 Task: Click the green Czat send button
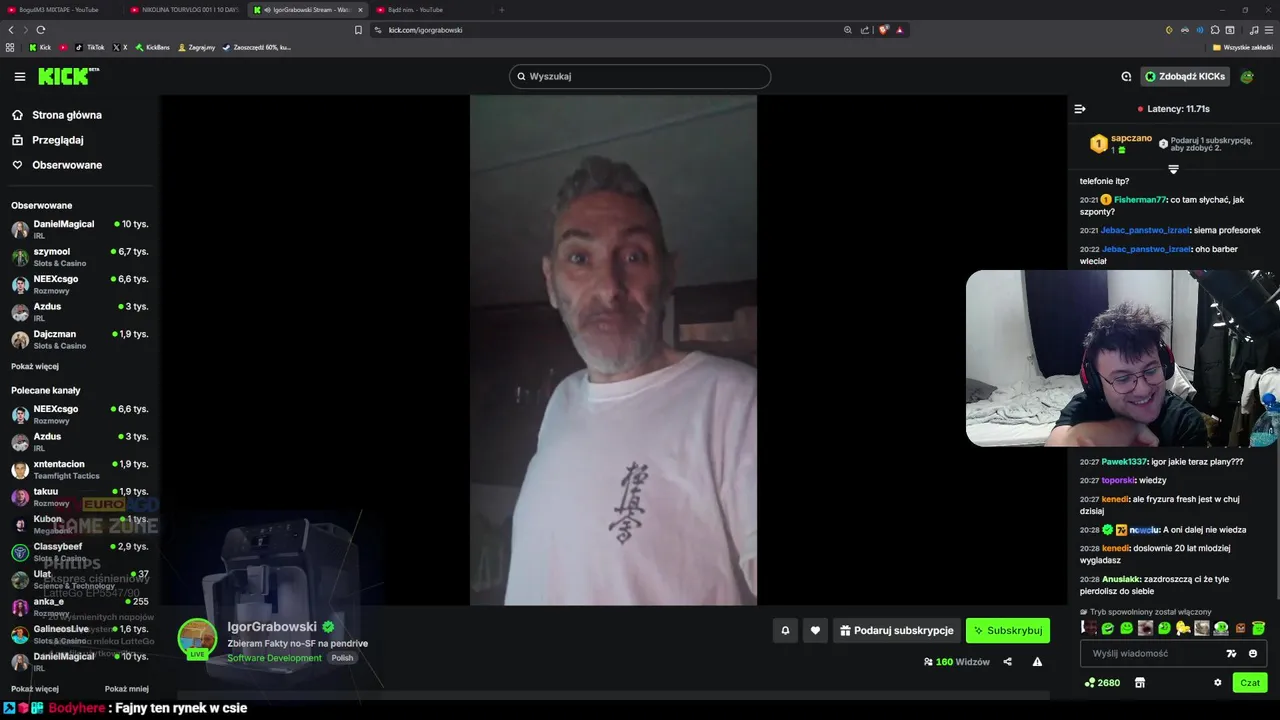[1250, 683]
